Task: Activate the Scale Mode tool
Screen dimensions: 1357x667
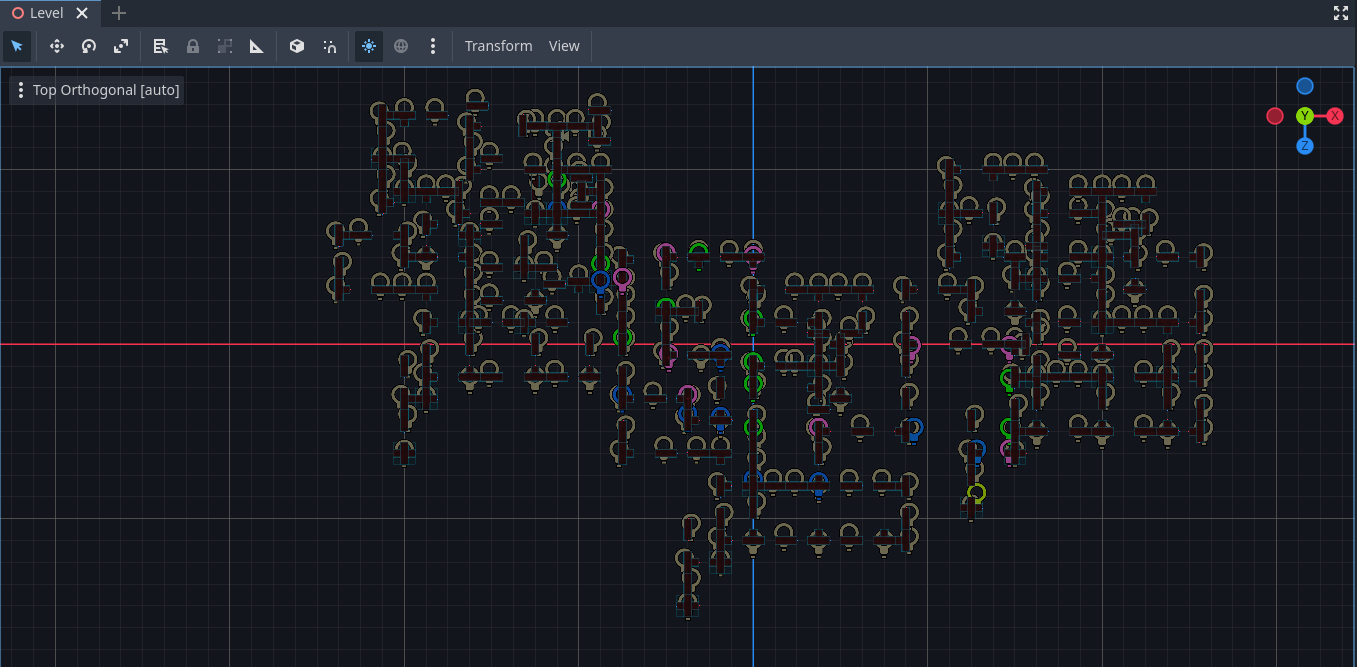Action: 121,46
